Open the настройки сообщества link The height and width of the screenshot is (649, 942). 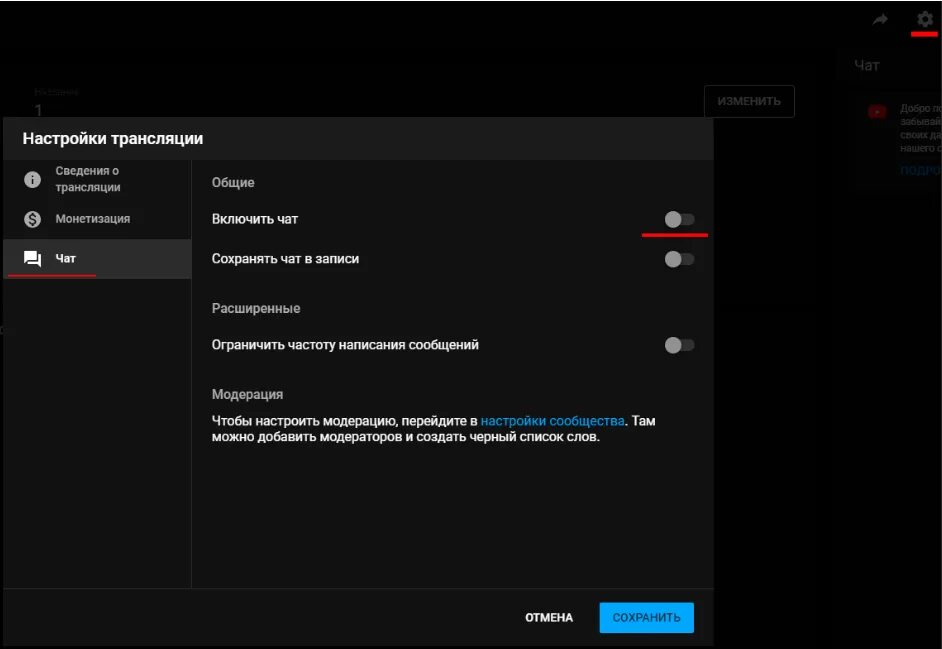(x=552, y=421)
